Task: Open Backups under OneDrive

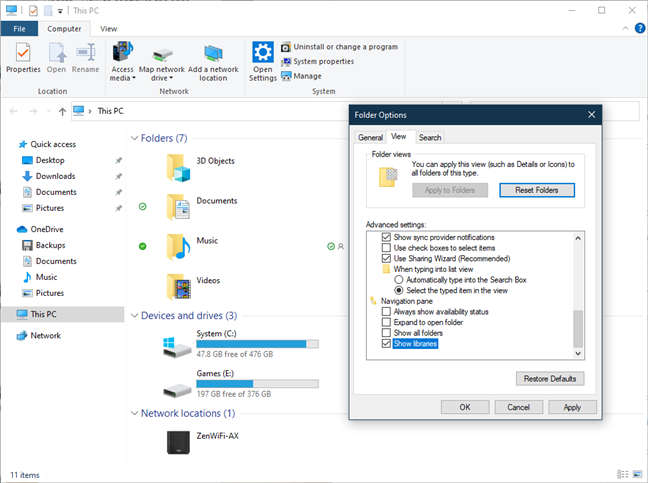Action: click(x=50, y=245)
